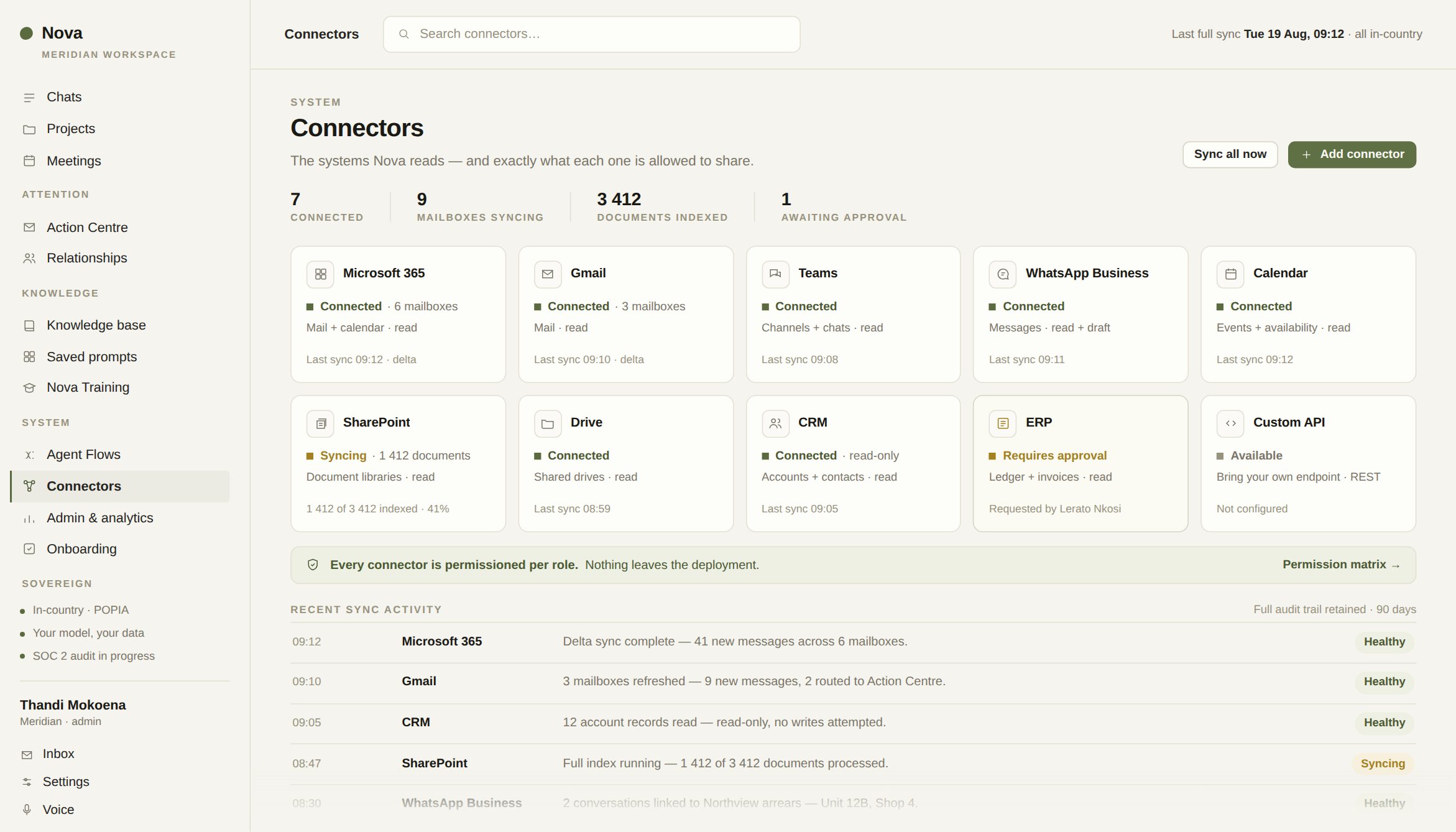The image size is (1456, 832).
Task: Click the Custom API code brackets icon
Action: click(x=1230, y=423)
